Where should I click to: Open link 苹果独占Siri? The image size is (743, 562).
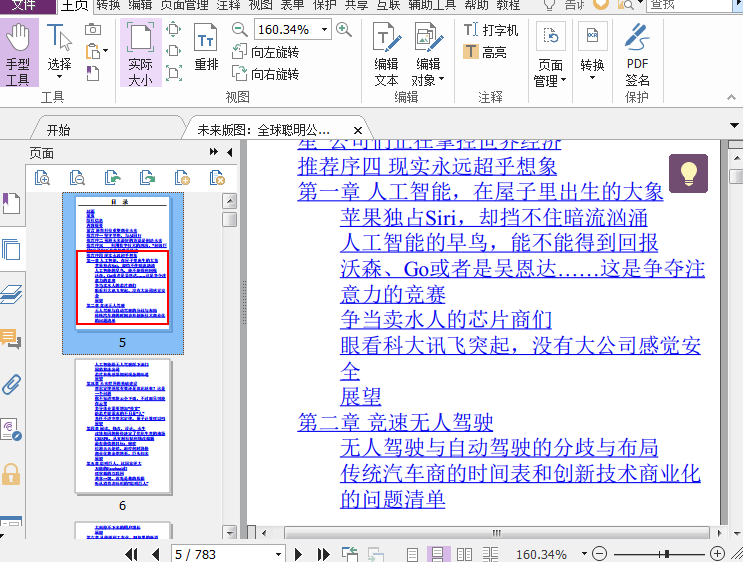pyautogui.click(x=494, y=218)
